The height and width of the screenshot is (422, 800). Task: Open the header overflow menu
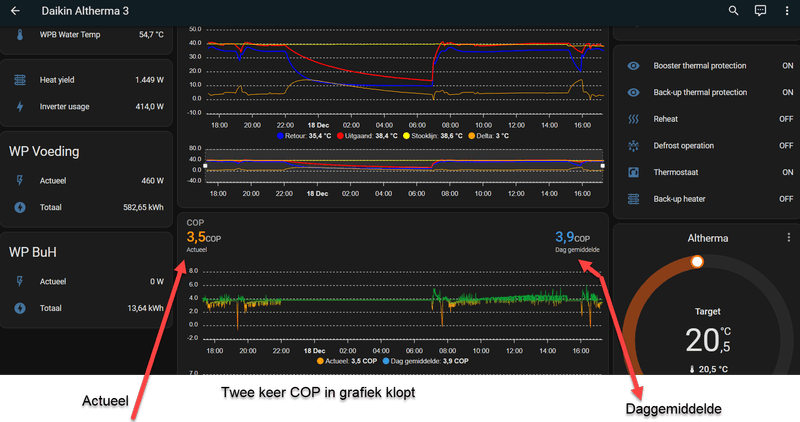787,11
